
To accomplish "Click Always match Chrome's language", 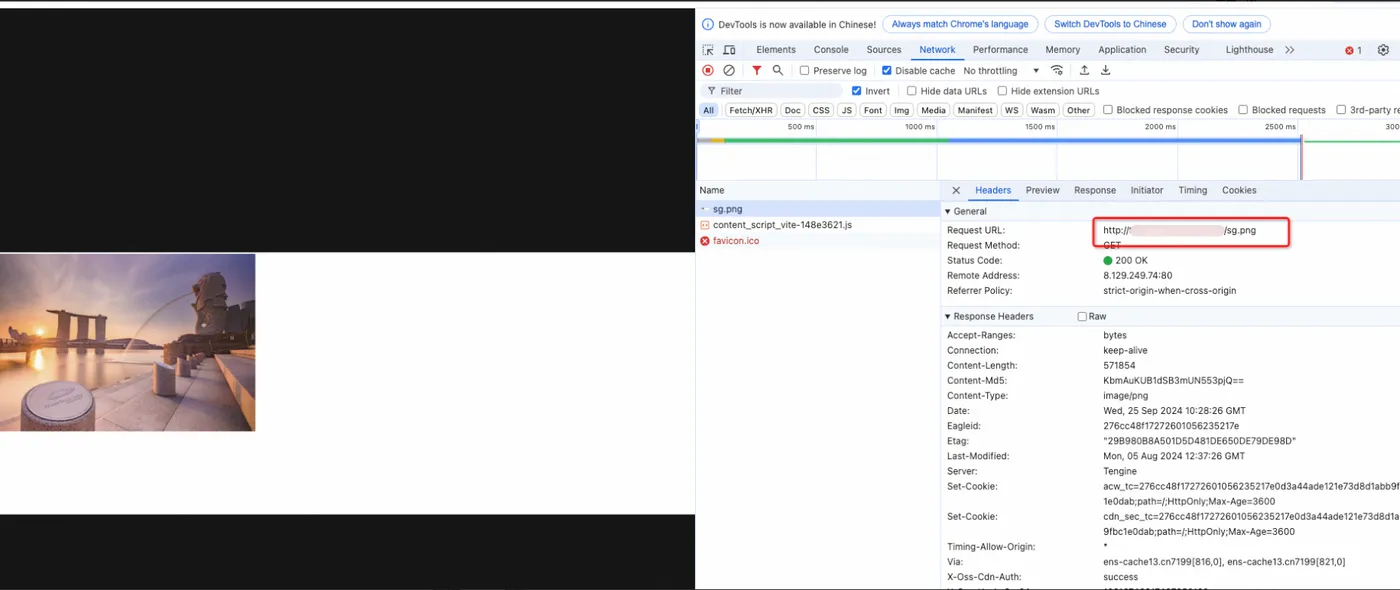I will [x=960, y=25].
